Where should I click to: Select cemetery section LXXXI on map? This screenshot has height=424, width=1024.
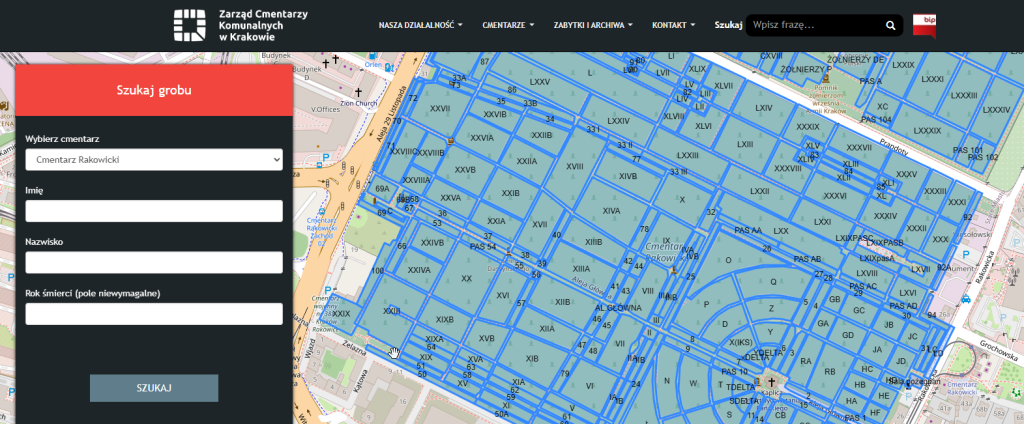pos(933,78)
